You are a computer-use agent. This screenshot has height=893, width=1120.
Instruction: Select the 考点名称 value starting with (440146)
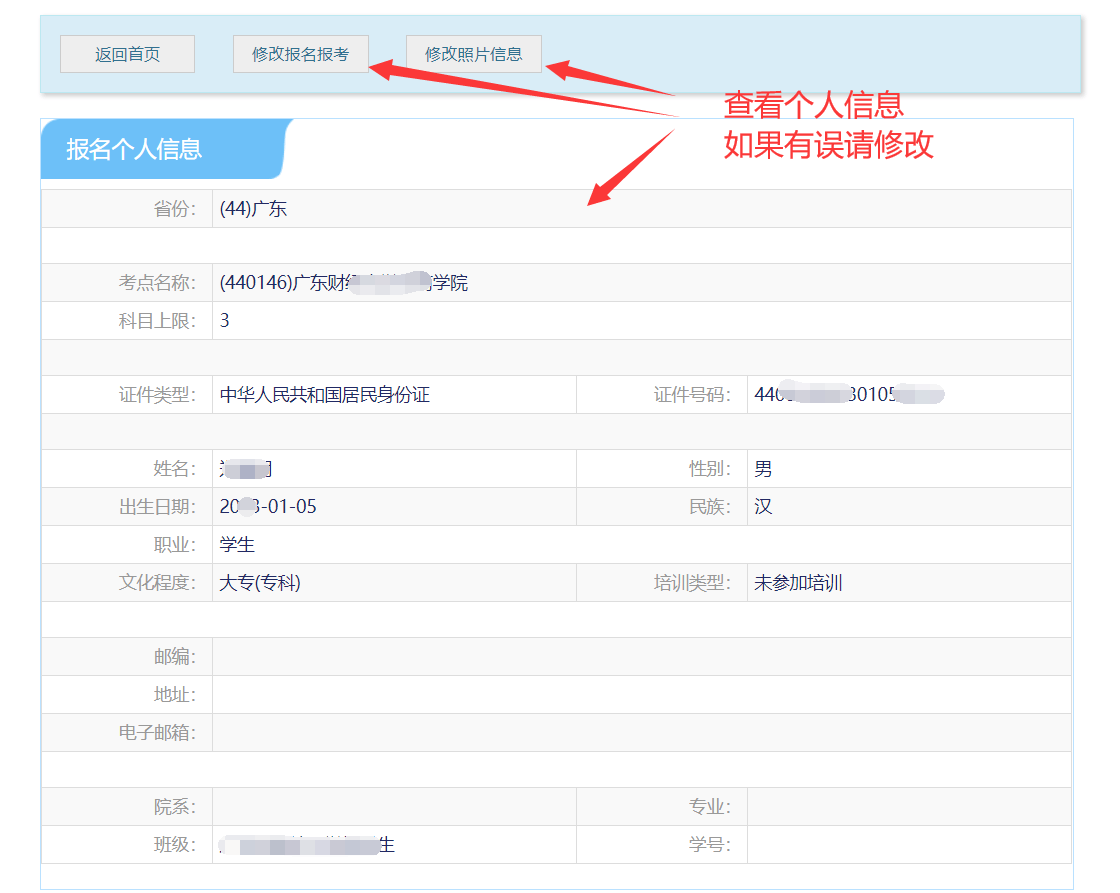tap(343, 283)
